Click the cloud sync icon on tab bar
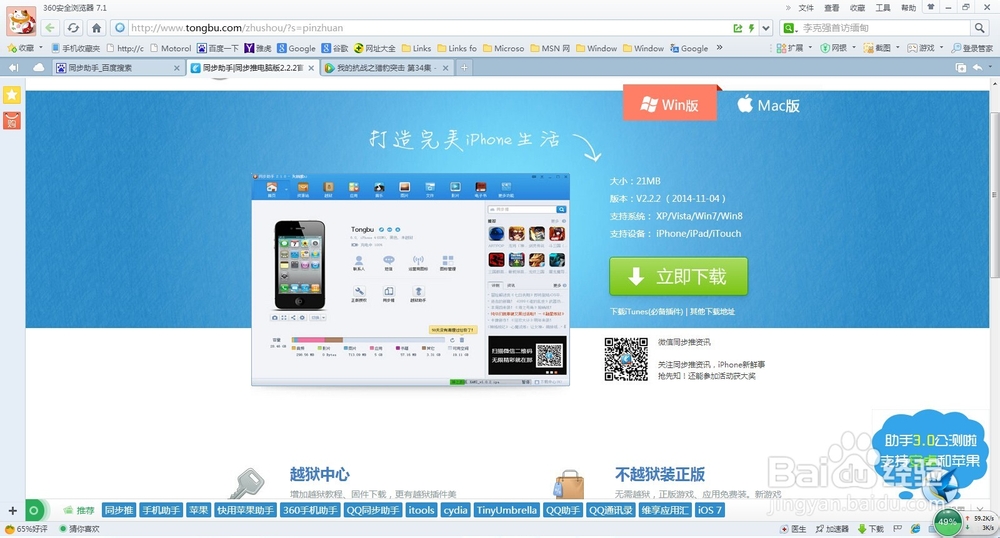Image resolution: width=1000 pixels, height=538 pixels. 39,68
